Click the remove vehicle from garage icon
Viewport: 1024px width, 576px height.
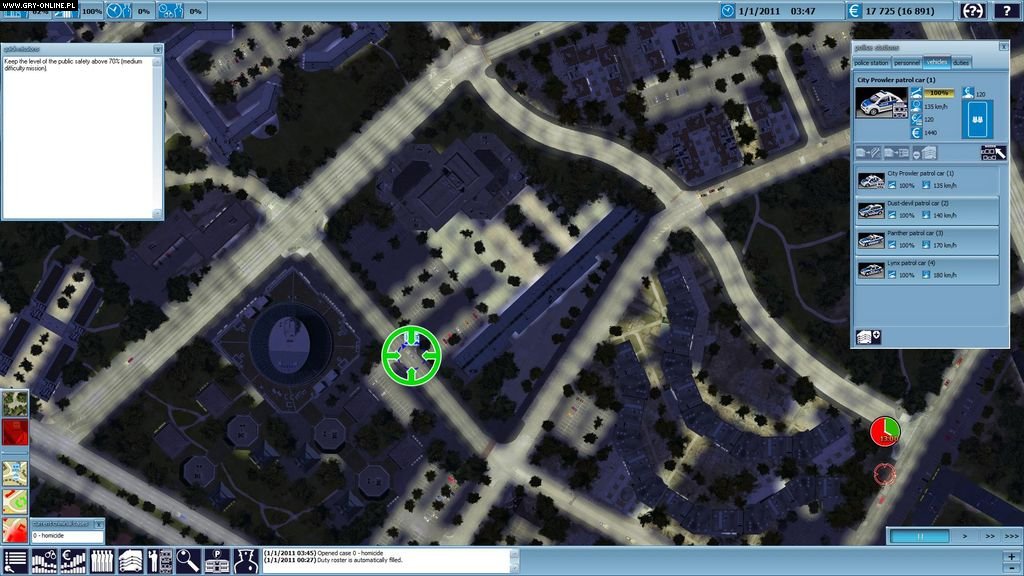(x=925, y=153)
